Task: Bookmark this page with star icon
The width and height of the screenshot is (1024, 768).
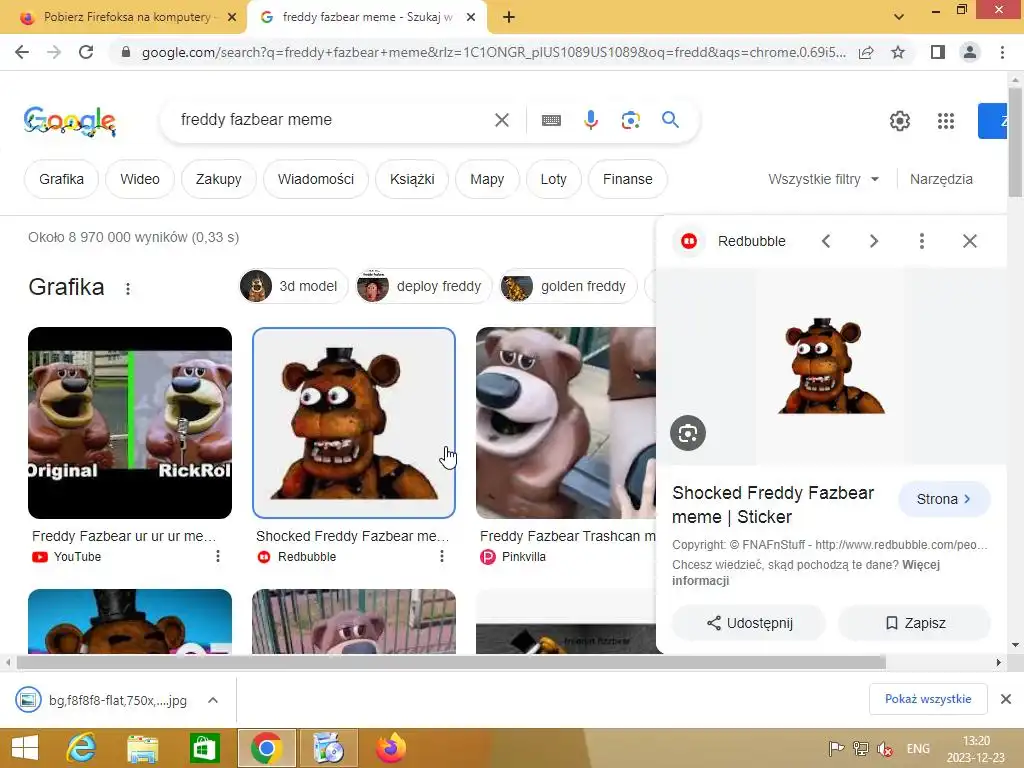Action: click(x=898, y=52)
